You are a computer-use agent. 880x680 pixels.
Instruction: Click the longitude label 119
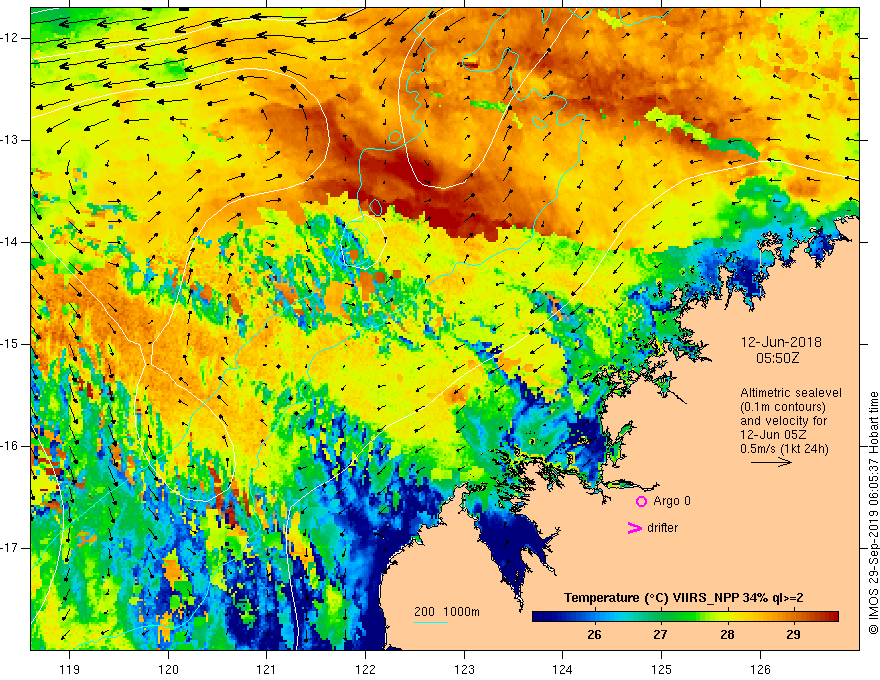pos(70,669)
